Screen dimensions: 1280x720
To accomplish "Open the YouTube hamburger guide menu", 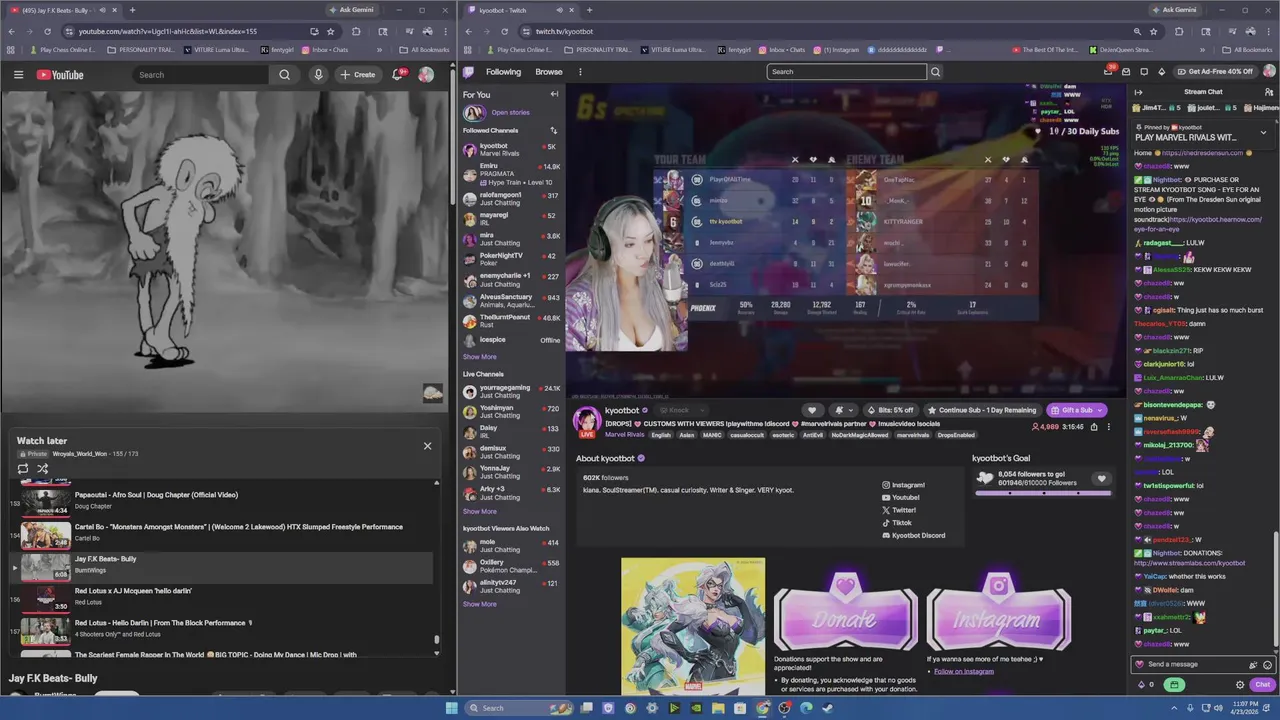I will (18, 75).
